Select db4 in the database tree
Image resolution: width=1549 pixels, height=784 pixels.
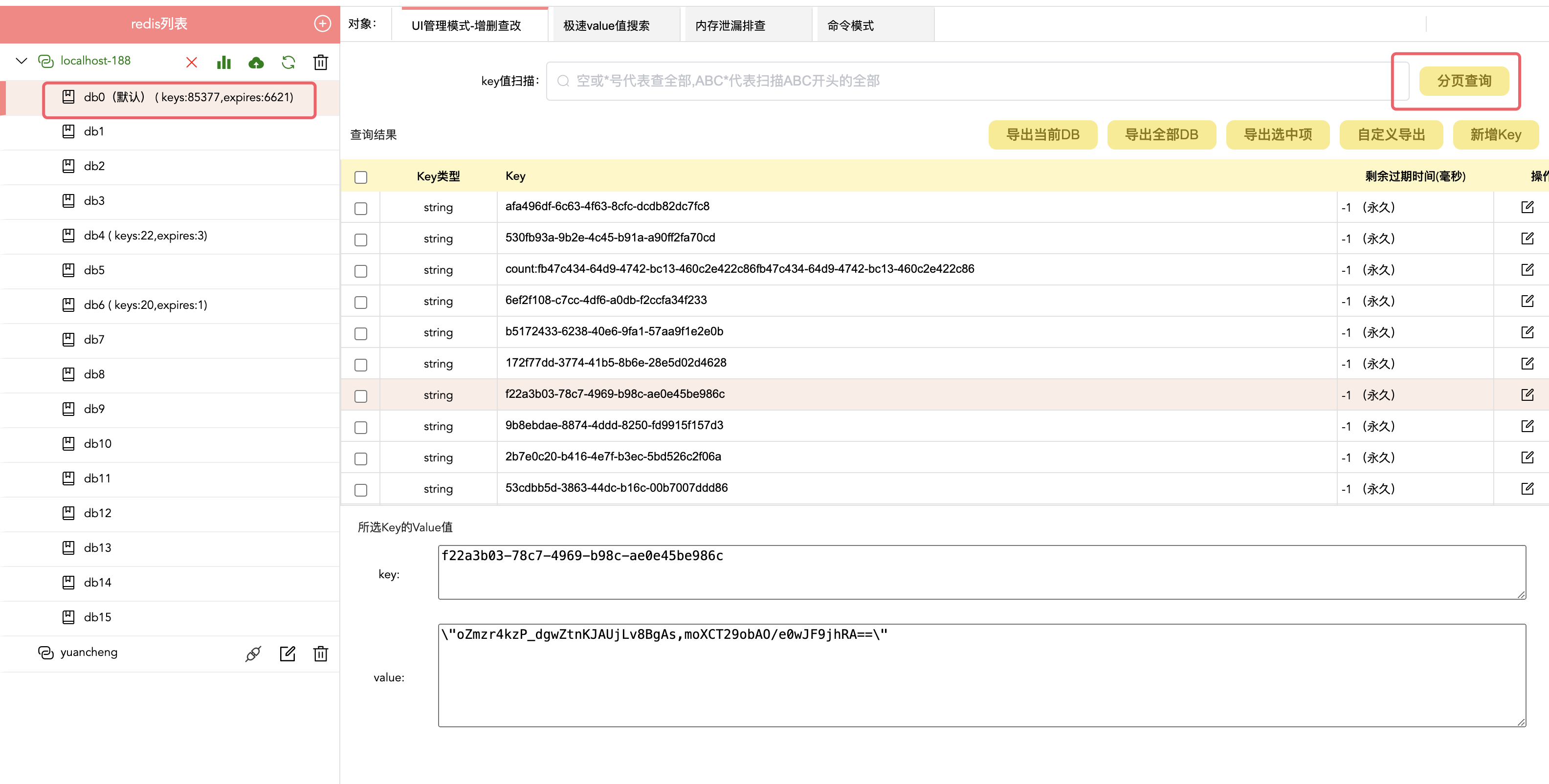pos(145,236)
